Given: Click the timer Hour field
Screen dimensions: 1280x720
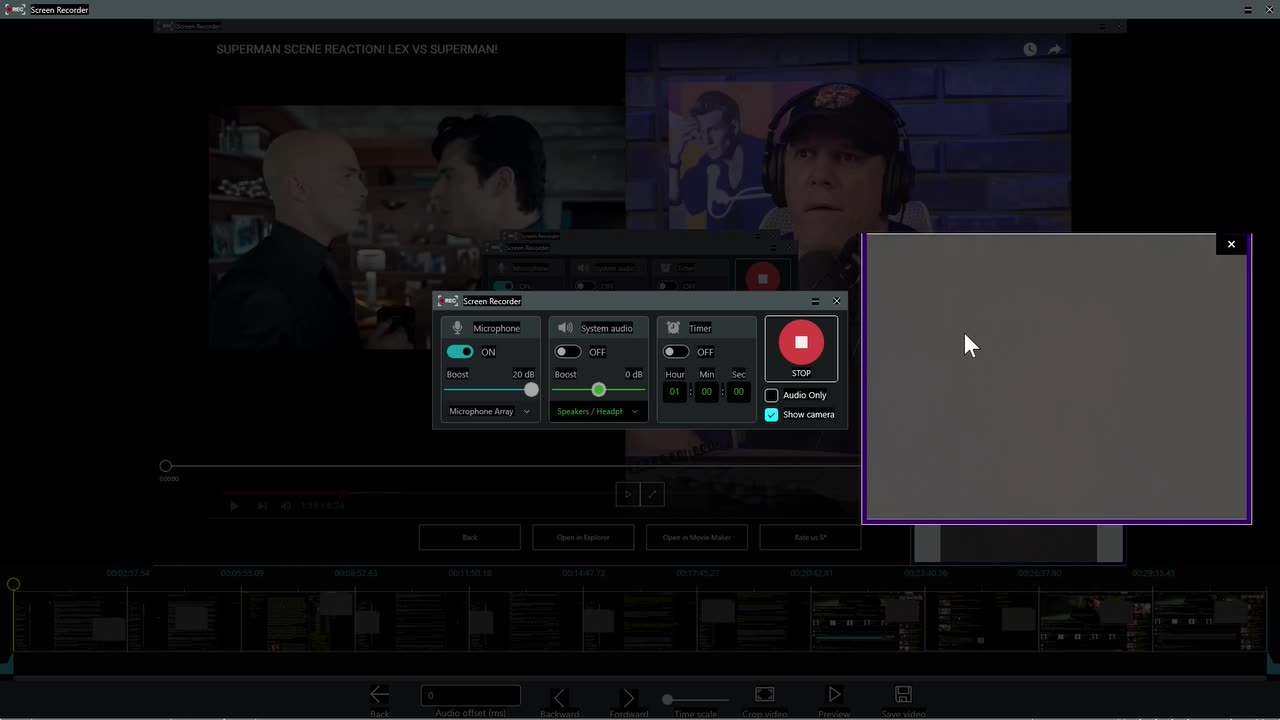Looking at the screenshot, I should [x=675, y=392].
